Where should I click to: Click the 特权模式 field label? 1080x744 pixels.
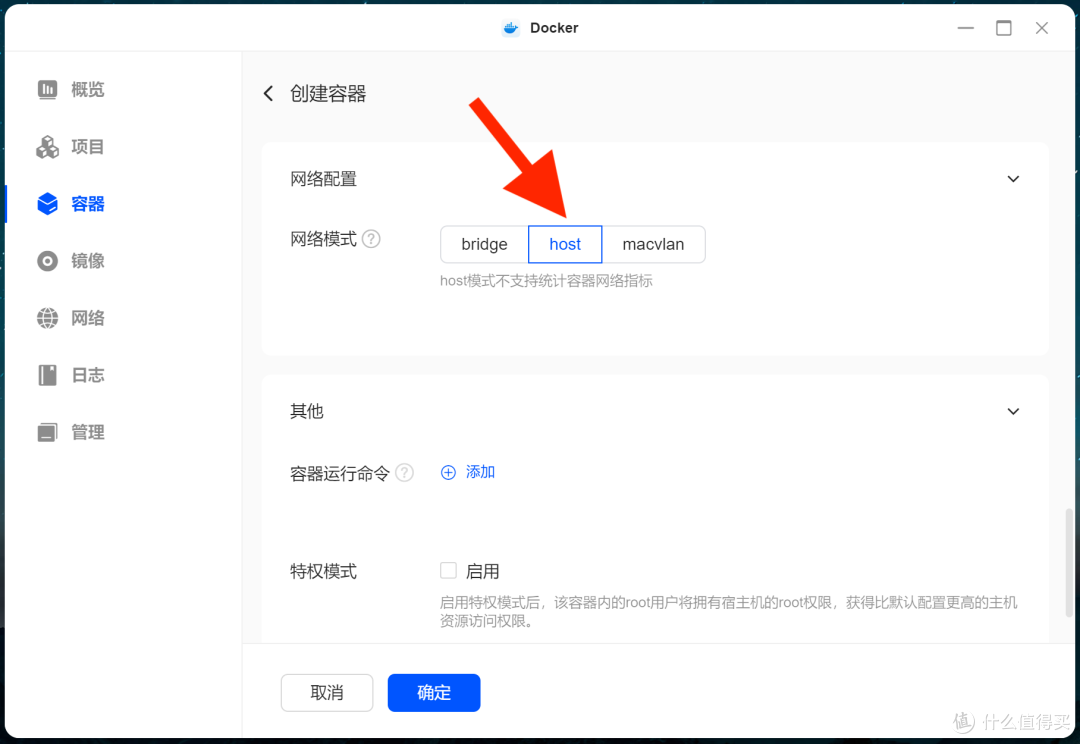323,572
